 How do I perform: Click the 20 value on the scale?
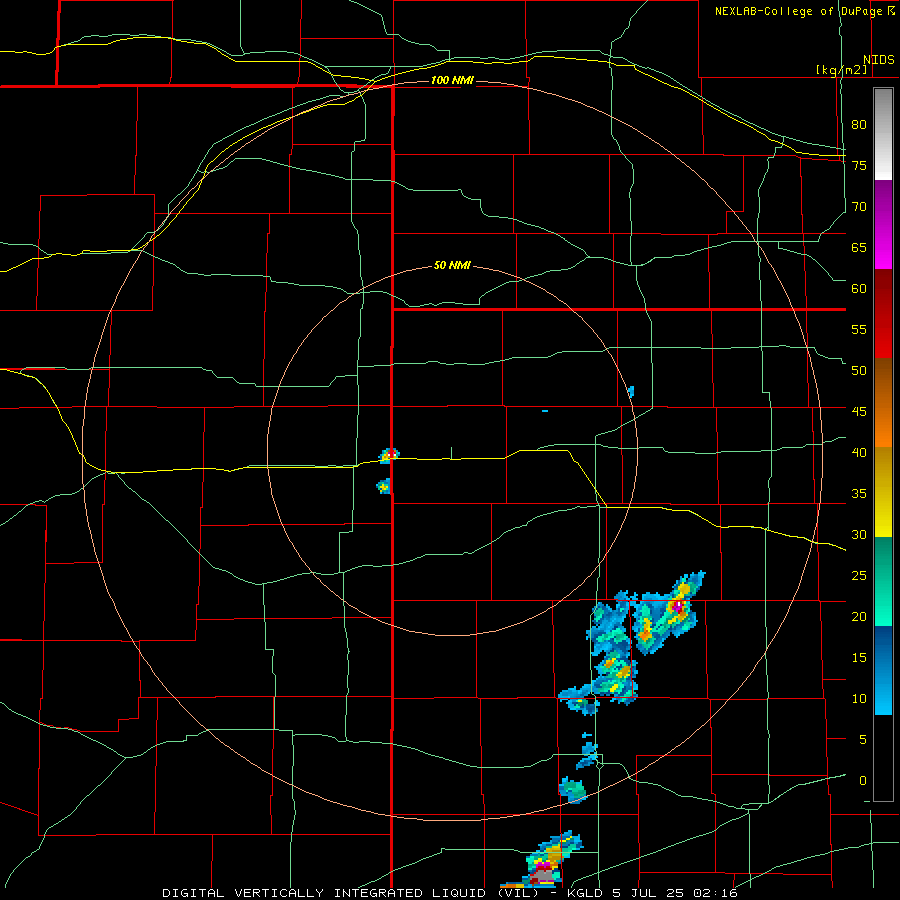(859, 616)
